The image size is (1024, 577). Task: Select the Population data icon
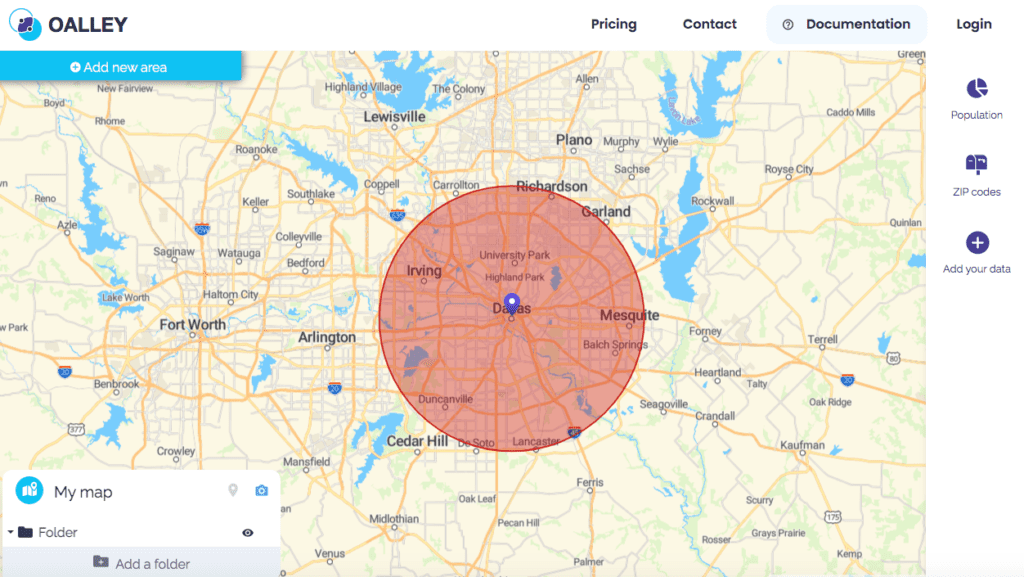click(976, 91)
